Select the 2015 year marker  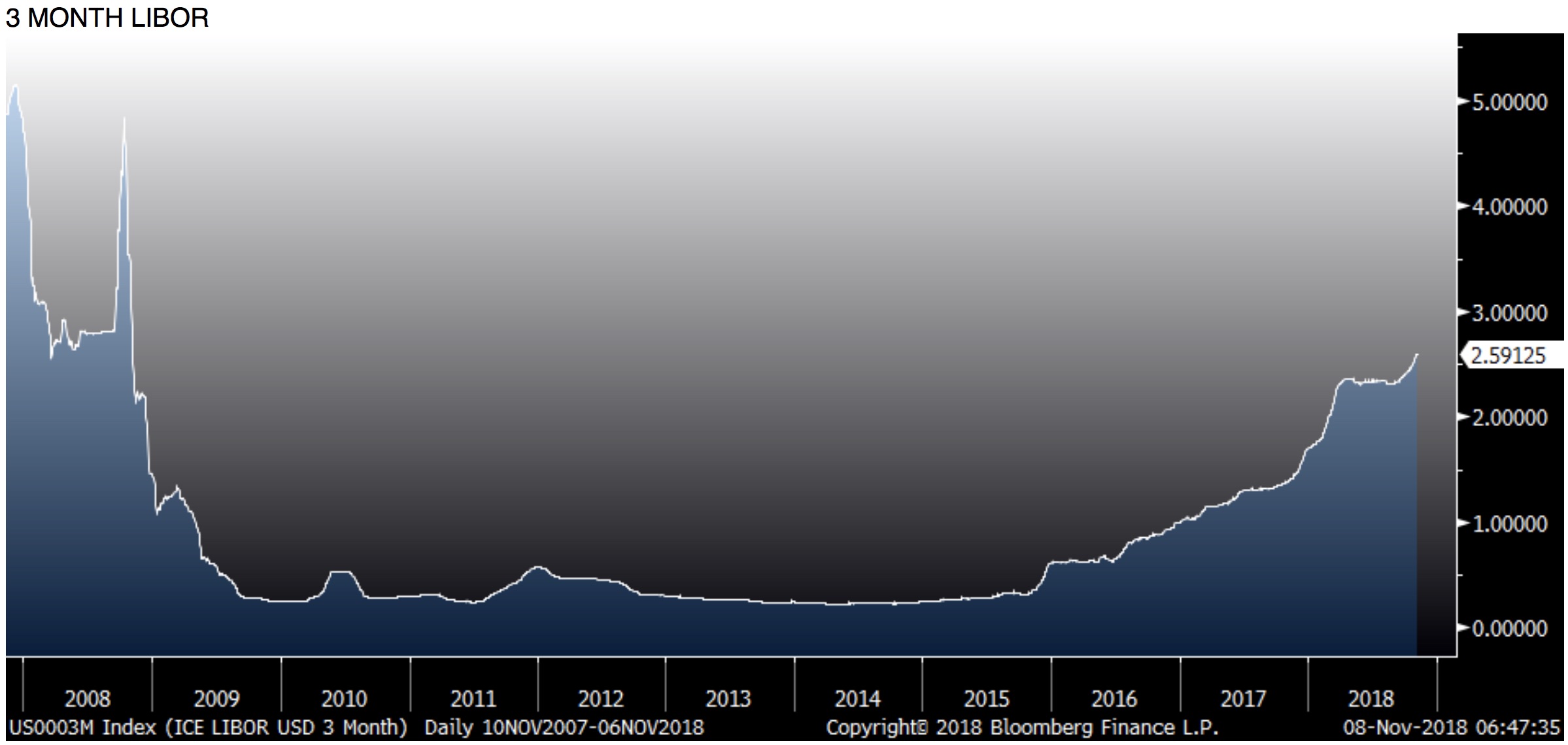(x=987, y=699)
